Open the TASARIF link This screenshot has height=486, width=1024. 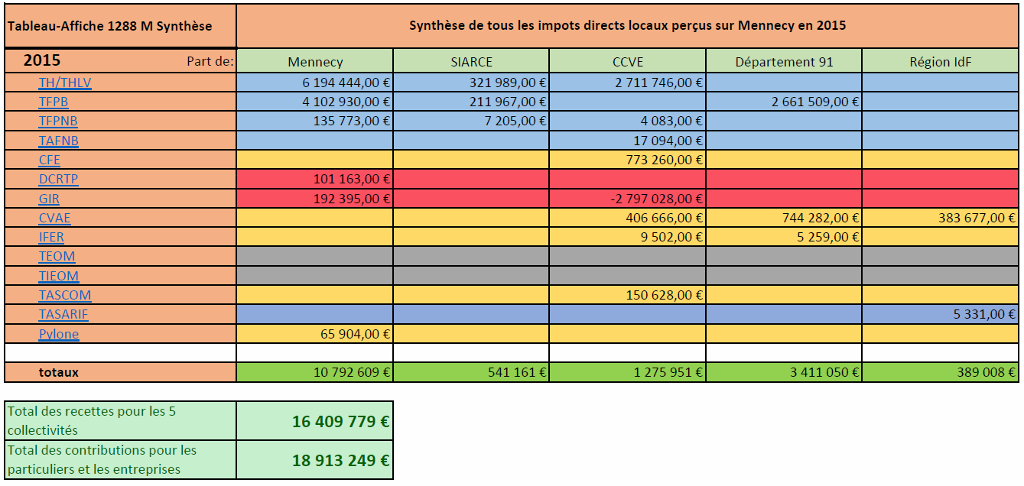[63, 315]
